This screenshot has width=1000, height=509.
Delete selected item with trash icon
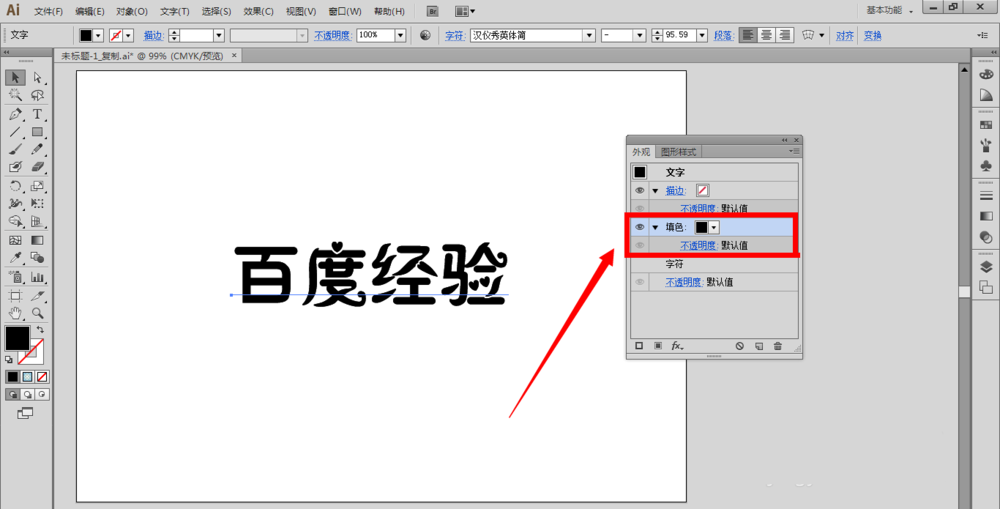pyautogui.click(x=777, y=346)
